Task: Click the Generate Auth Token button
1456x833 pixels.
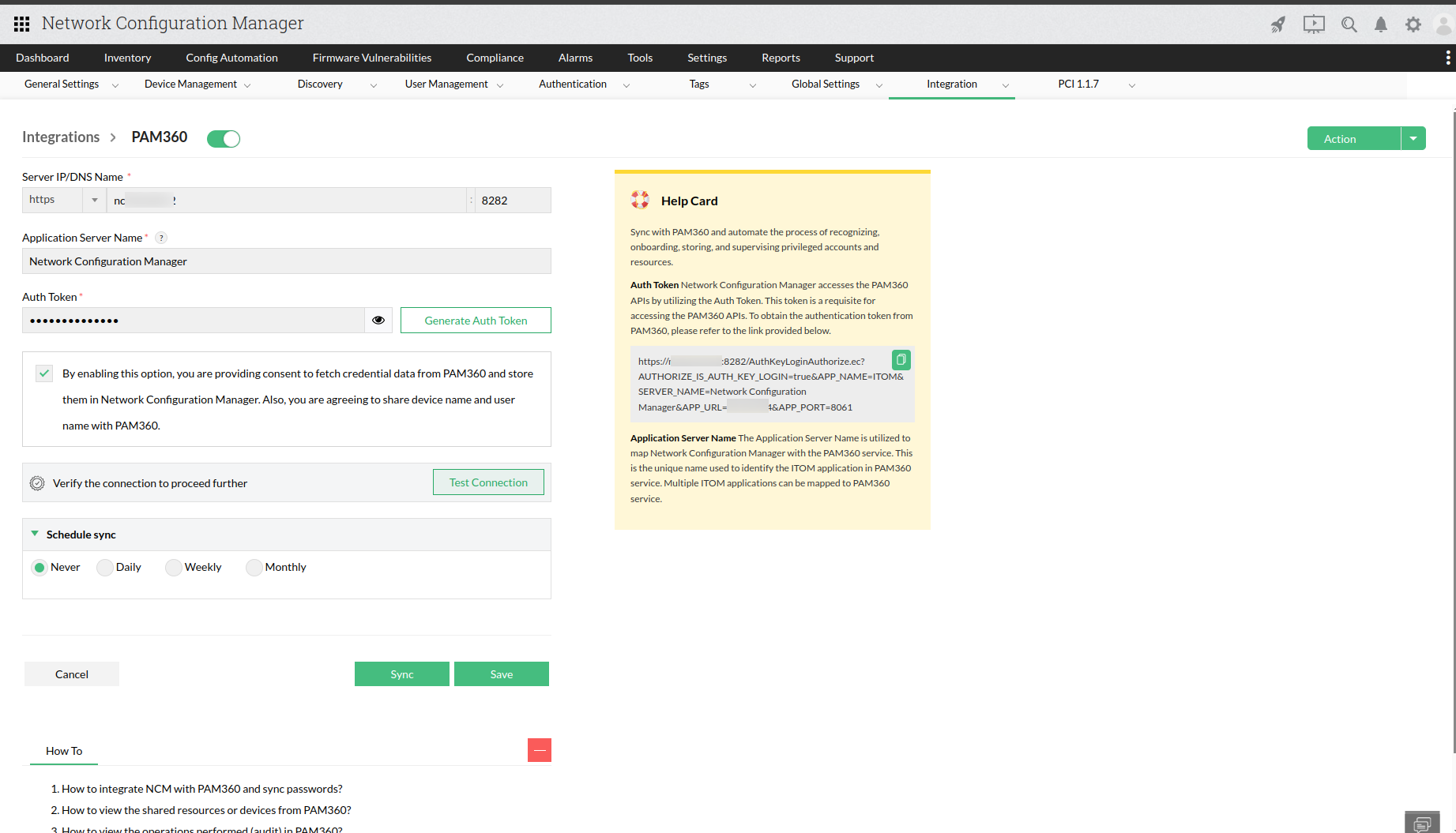Action: click(476, 320)
